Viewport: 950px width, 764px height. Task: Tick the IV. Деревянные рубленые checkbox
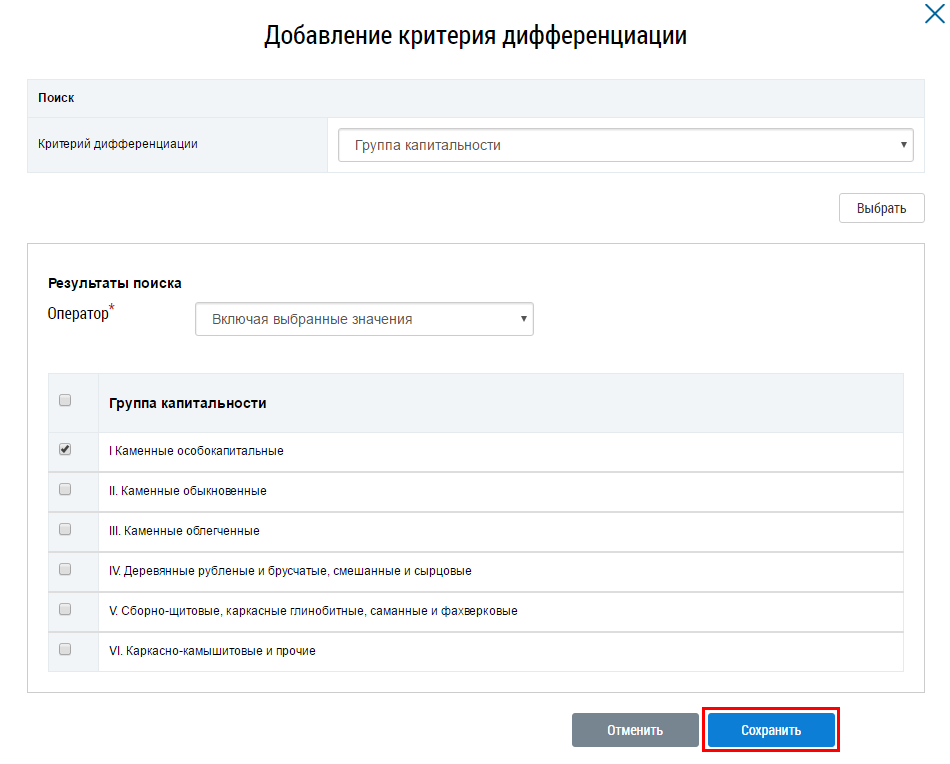[x=65, y=569]
